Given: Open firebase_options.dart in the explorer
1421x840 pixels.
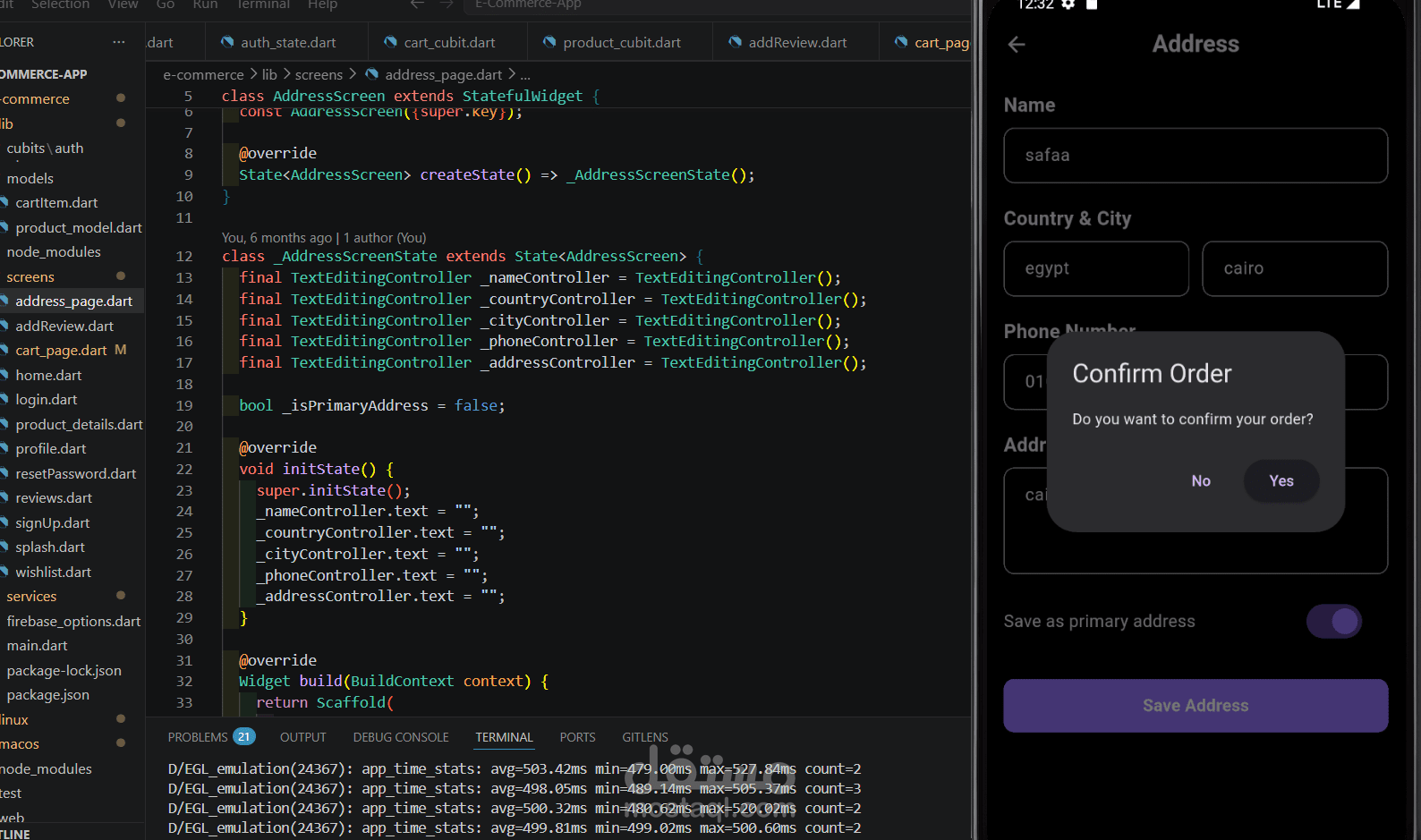Looking at the screenshot, I should [72, 622].
